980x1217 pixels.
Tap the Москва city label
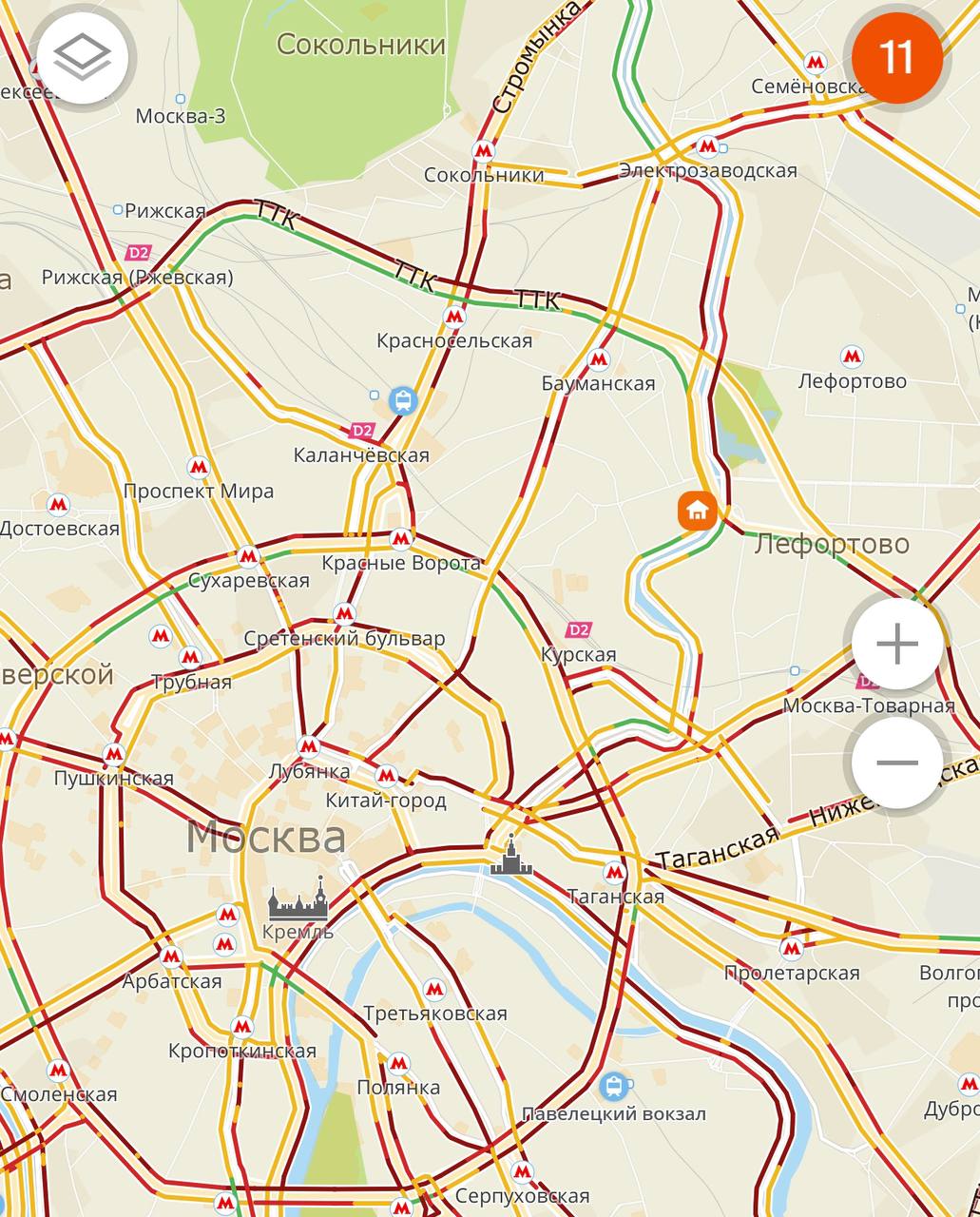coord(266,837)
